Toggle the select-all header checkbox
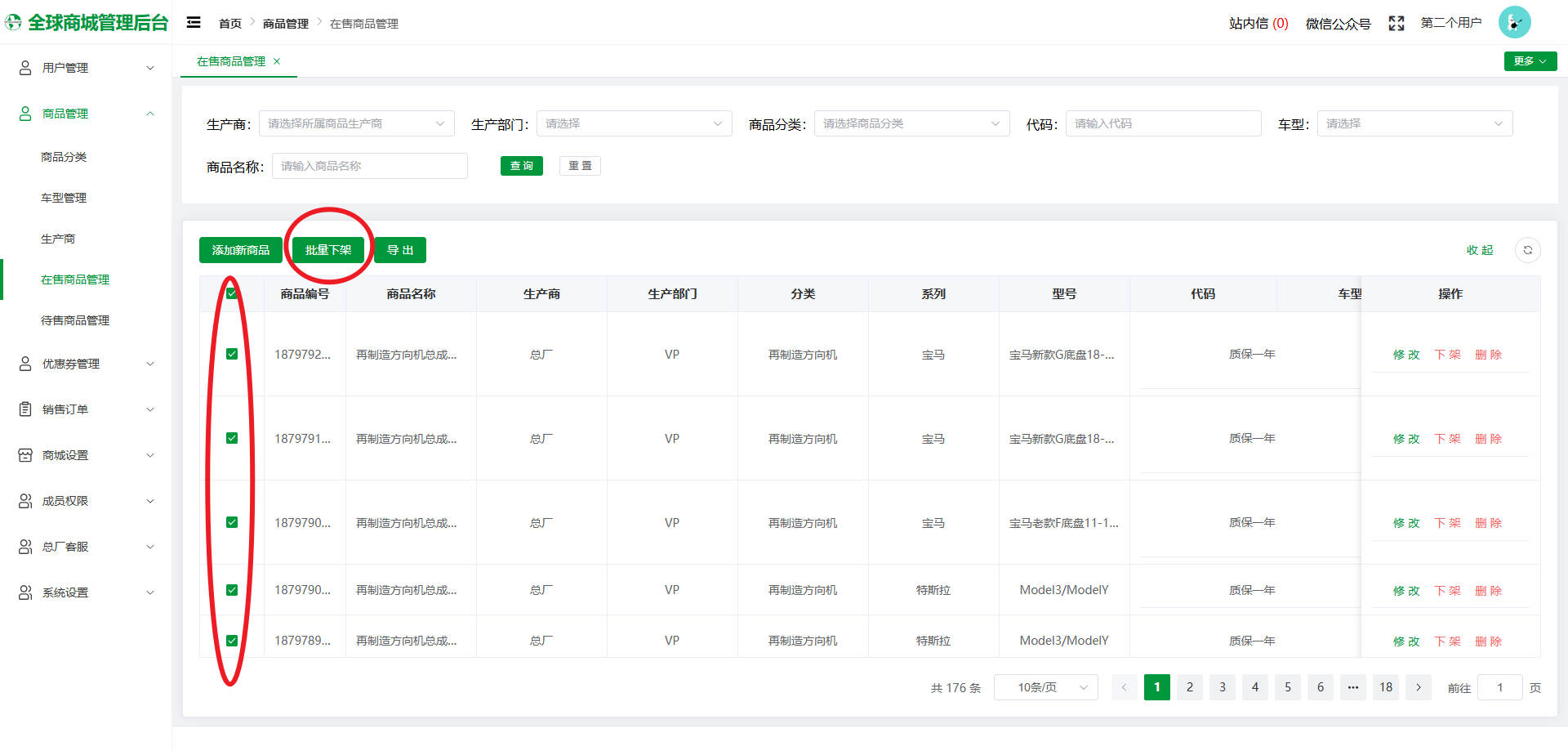1568x751 pixels. point(232,293)
